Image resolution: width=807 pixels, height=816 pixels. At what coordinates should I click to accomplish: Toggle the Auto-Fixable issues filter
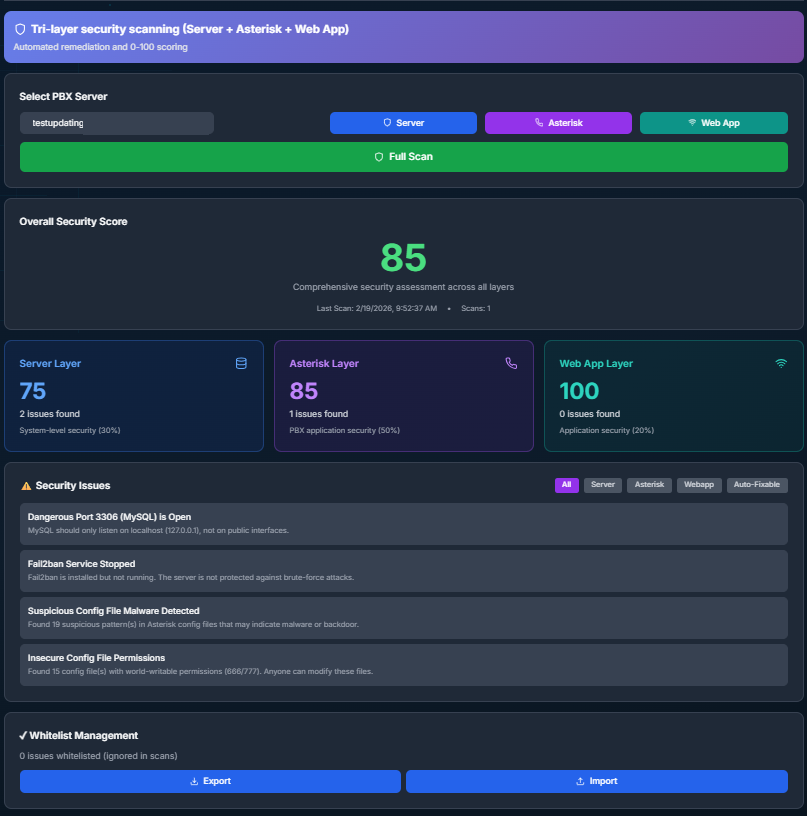(757, 485)
